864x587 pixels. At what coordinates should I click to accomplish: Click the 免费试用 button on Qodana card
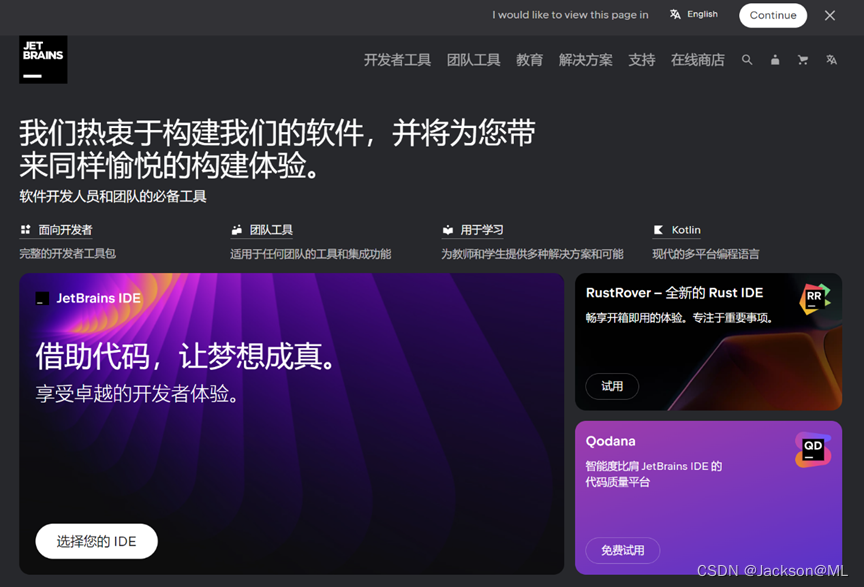[622, 550]
